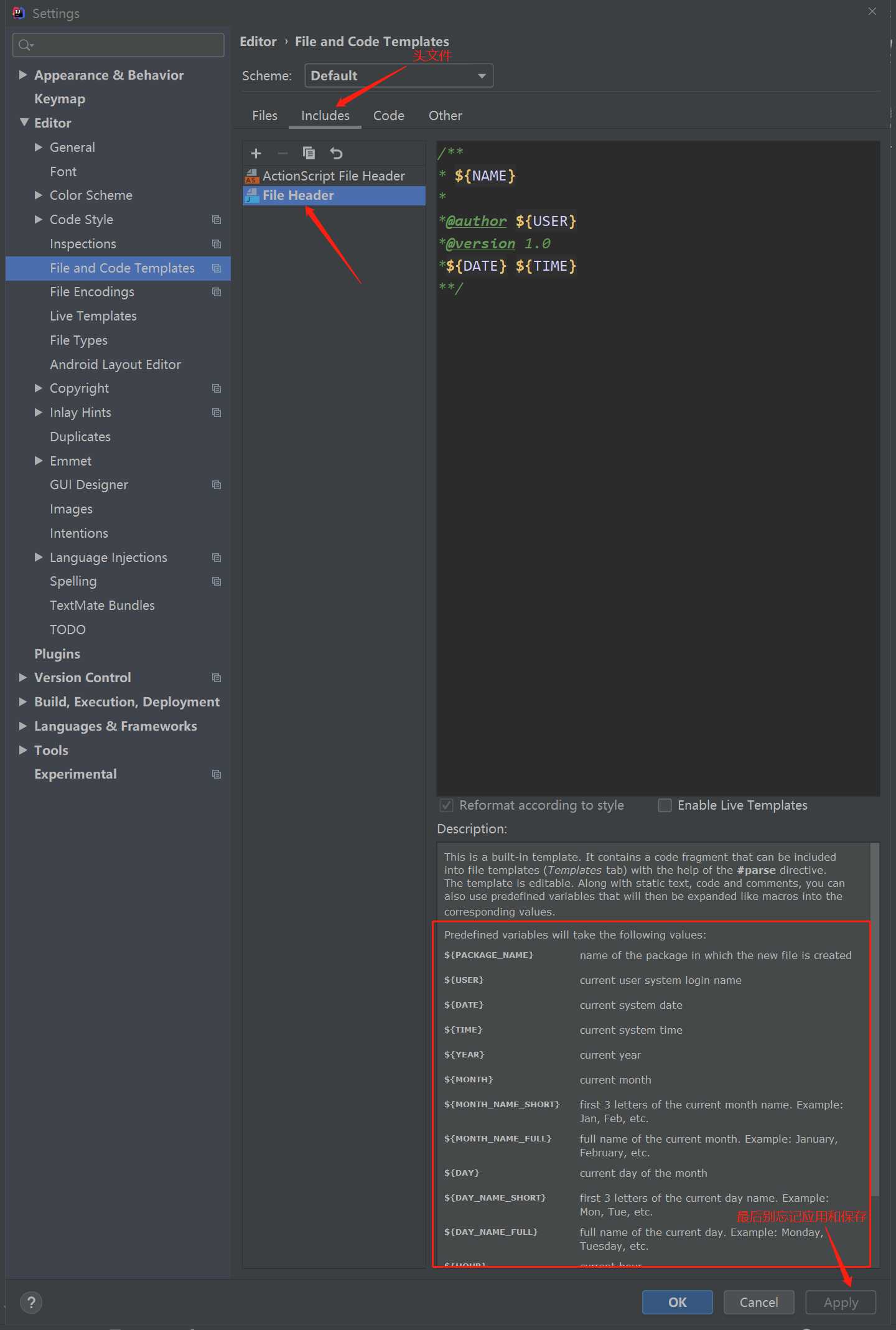Viewport: 896px width, 1330px height.
Task: Click the ${NAME} variable in template
Action: 485,176
